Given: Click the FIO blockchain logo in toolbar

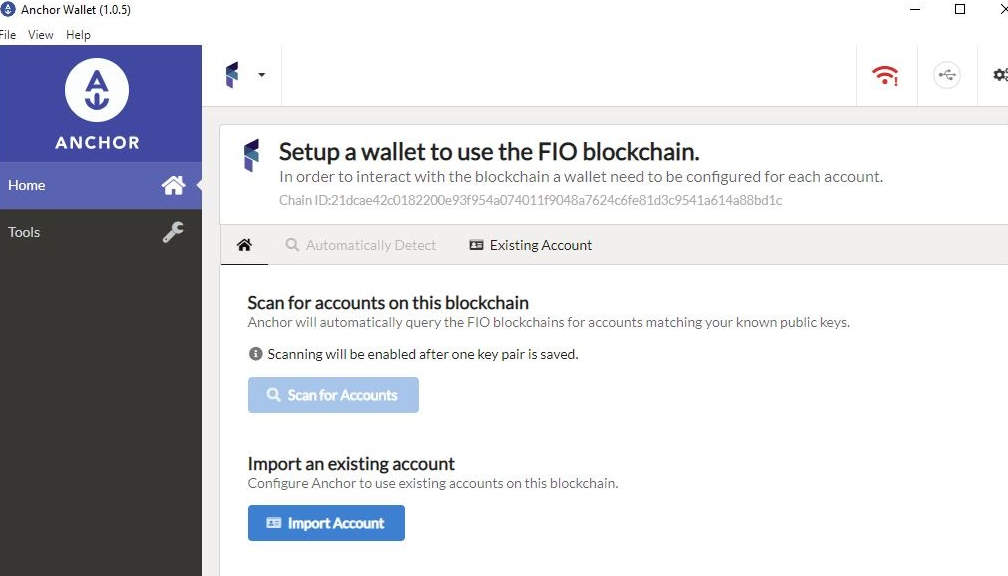Looking at the screenshot, I should tap(232, 75).
